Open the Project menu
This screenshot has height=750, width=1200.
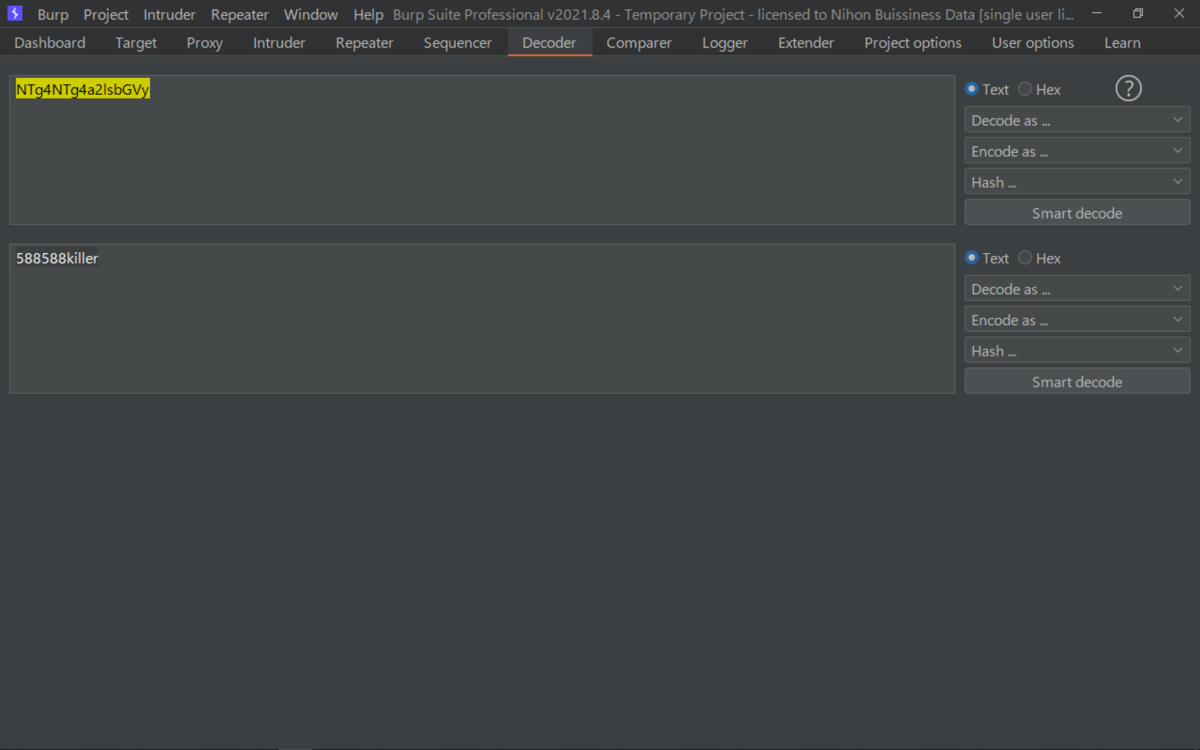pyautogui.click(x=106, y=15)
